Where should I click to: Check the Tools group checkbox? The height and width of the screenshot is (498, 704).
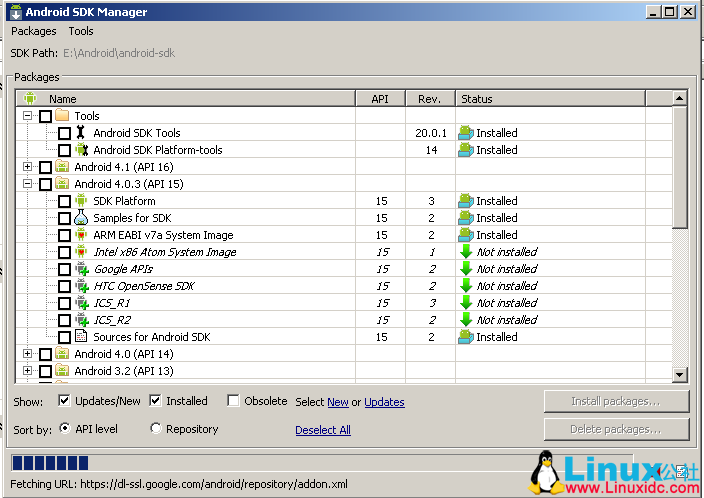[x=45, y=116]
